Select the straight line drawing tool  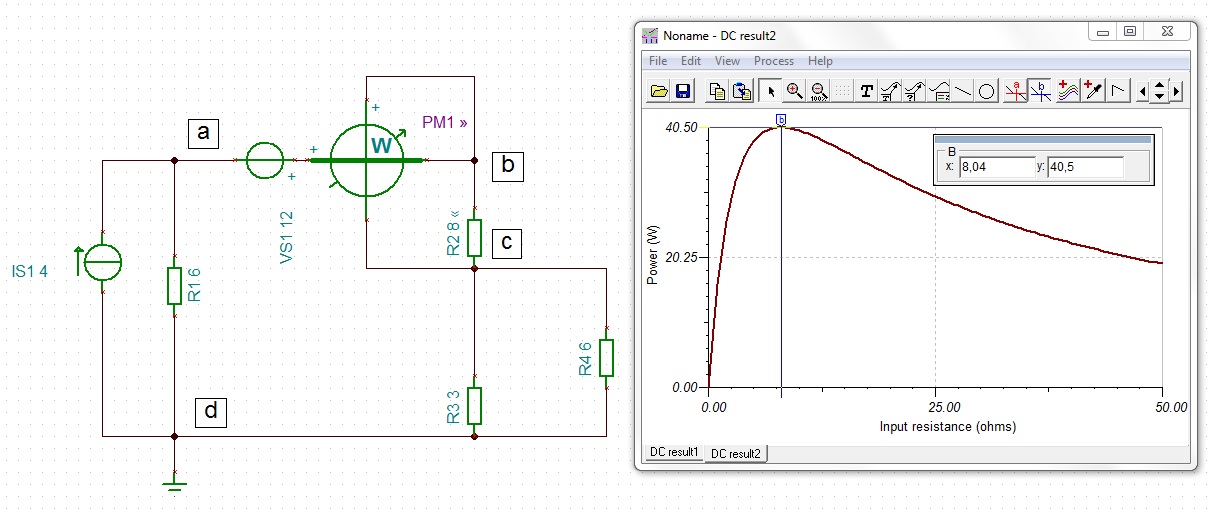point(962,91)
